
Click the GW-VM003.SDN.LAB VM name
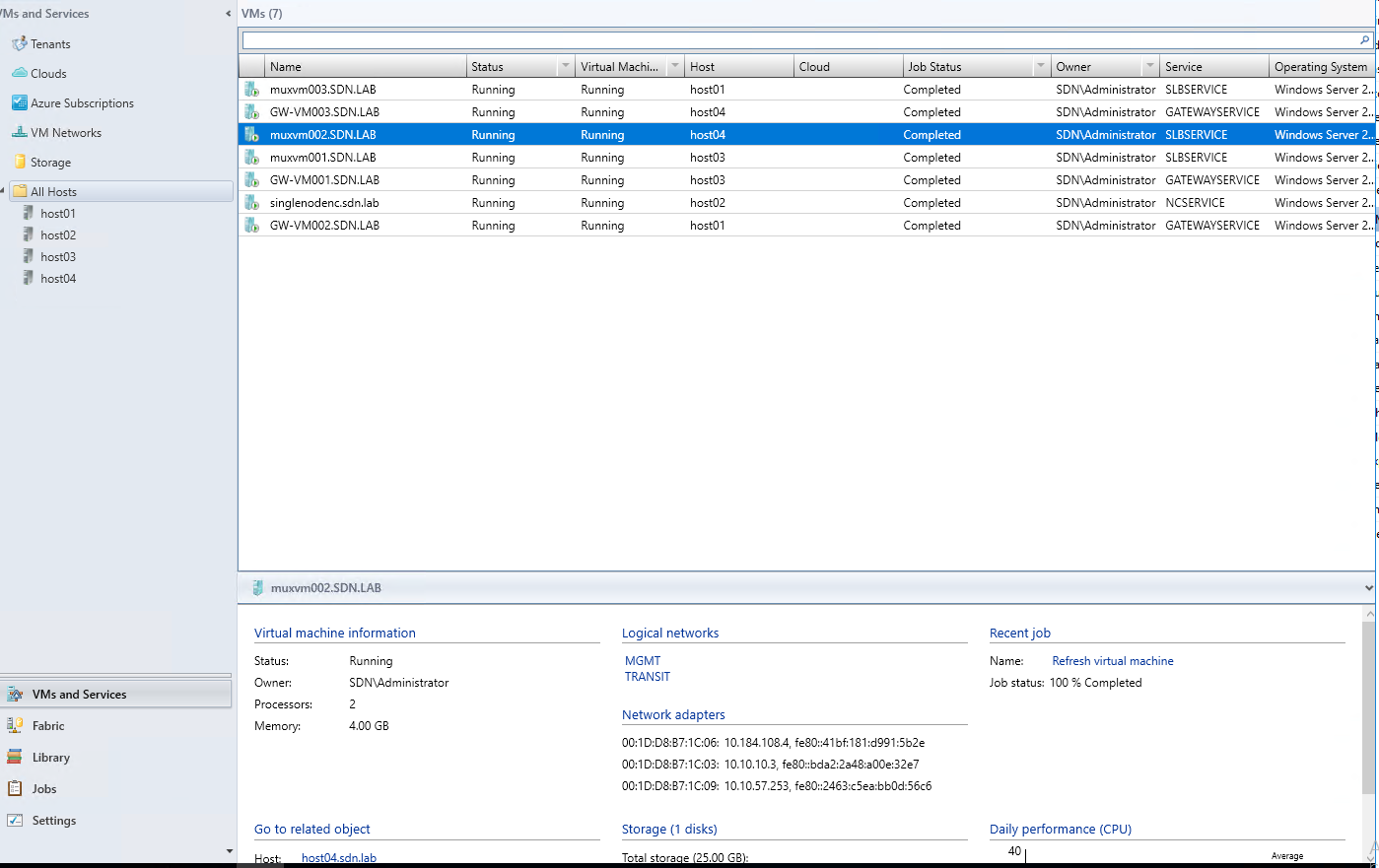[x=324, y=111]
